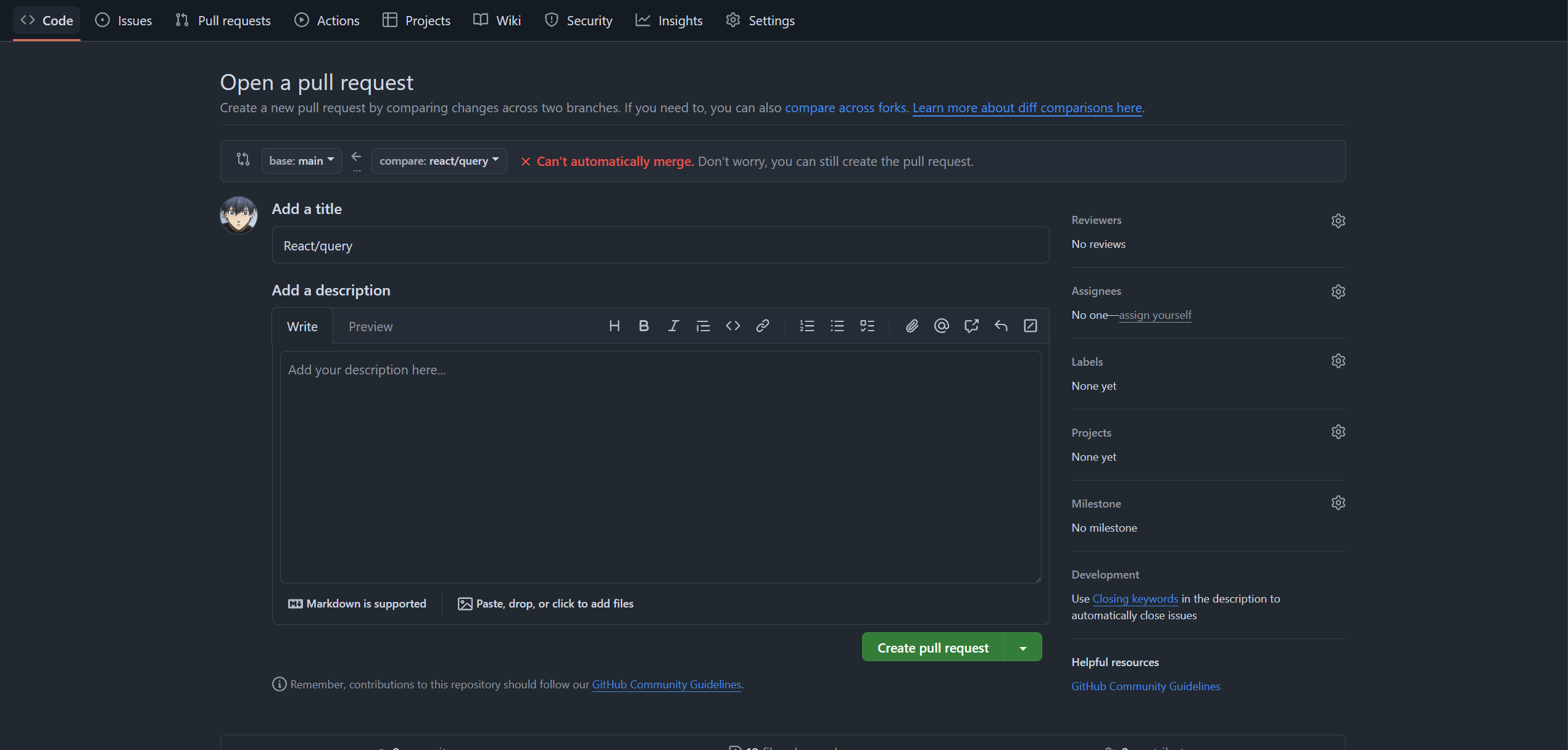Viewport: 1568px width, 750px height.
Task: Open Learn more about diff comparisons link
Action: [x=1027, y=108]
